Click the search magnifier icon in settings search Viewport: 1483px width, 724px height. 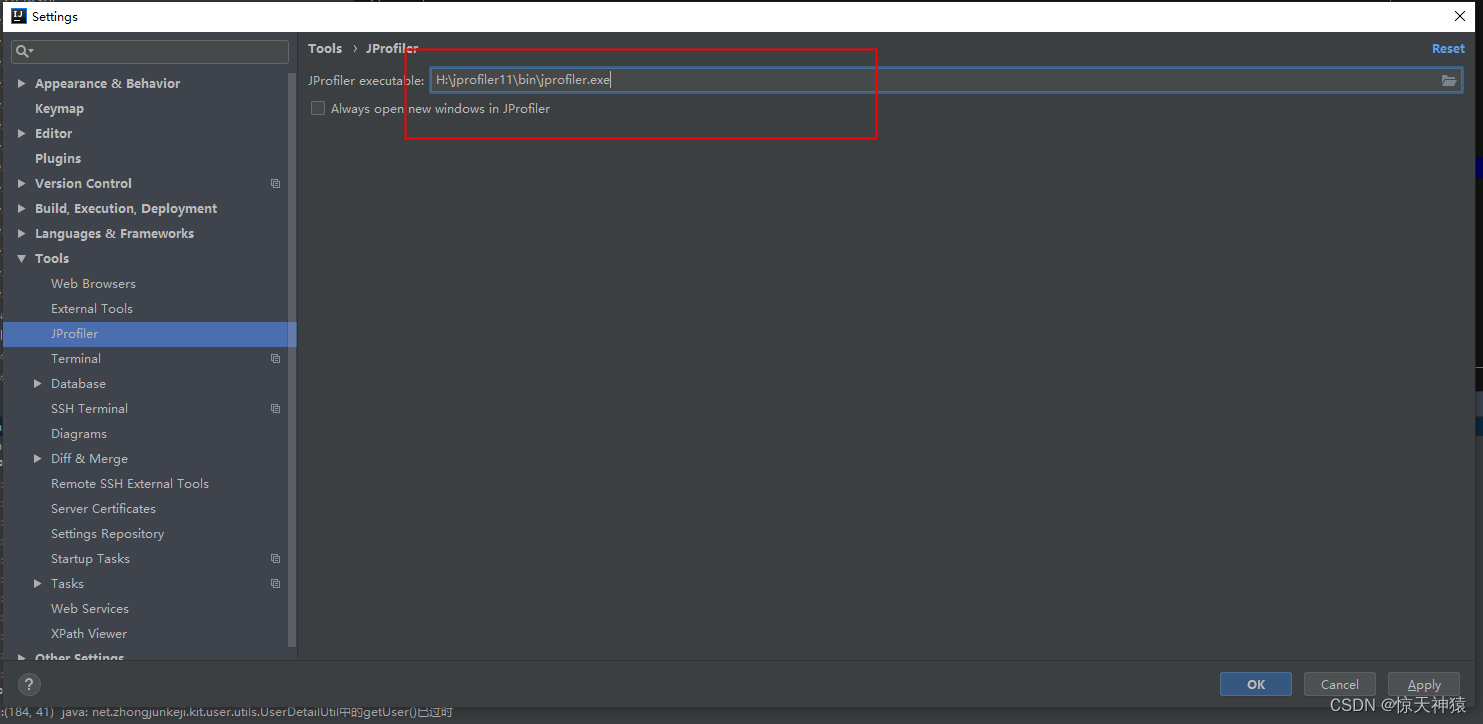point(24,51)
